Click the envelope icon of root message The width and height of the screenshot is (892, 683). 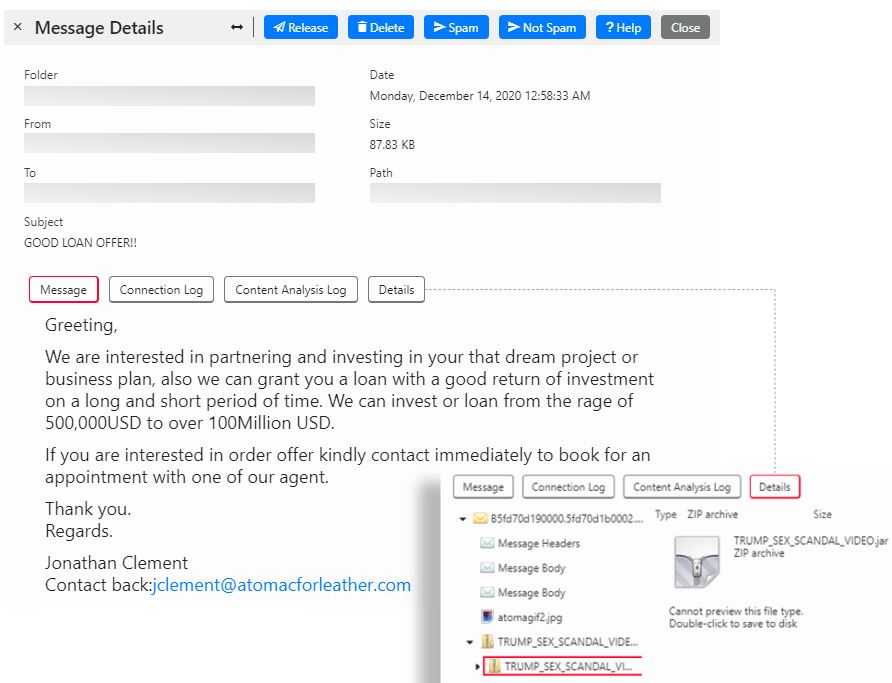(480, 519)
